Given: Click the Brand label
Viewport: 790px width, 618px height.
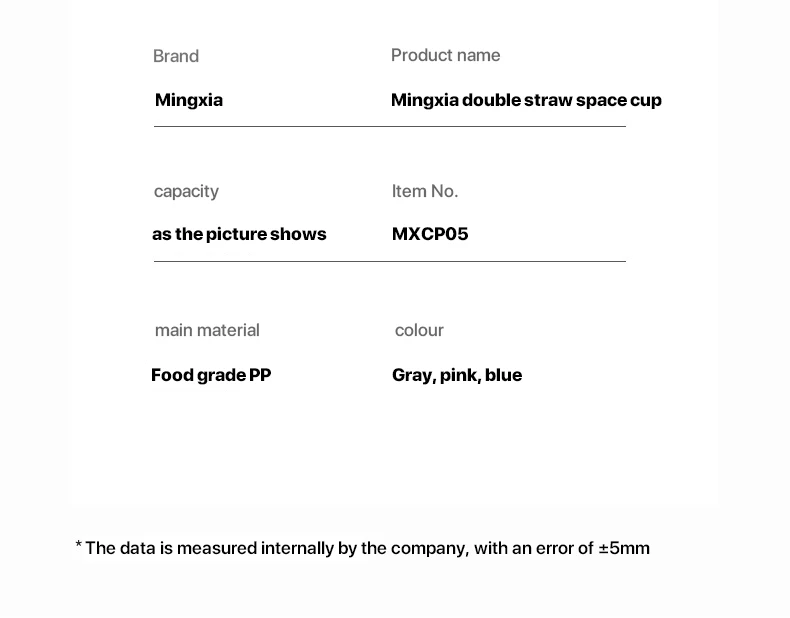Looking at the screenshot, I should [x=176, y=56].
